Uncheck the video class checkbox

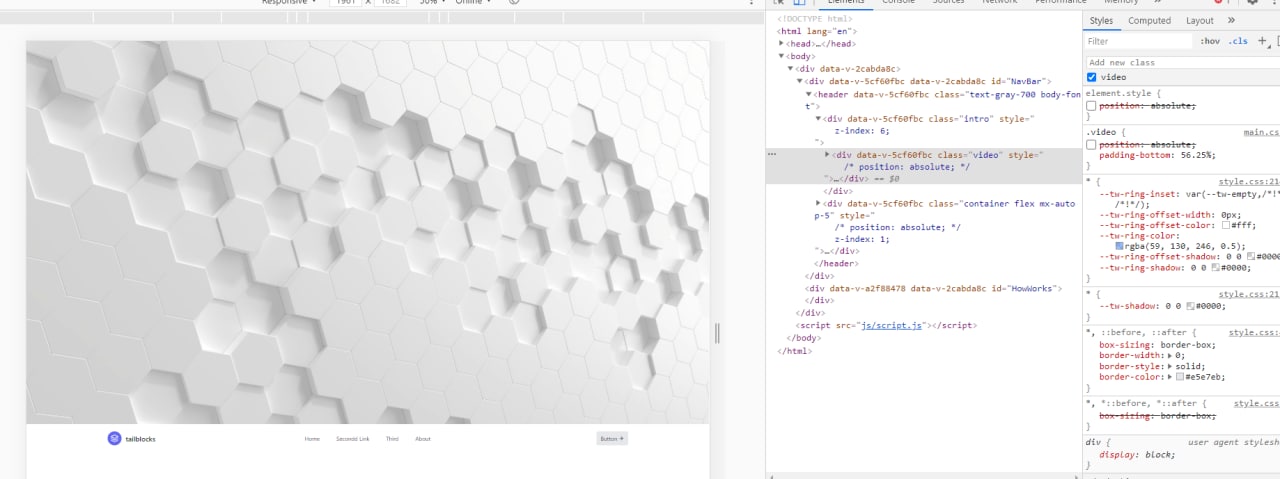tap(1092, 77)
